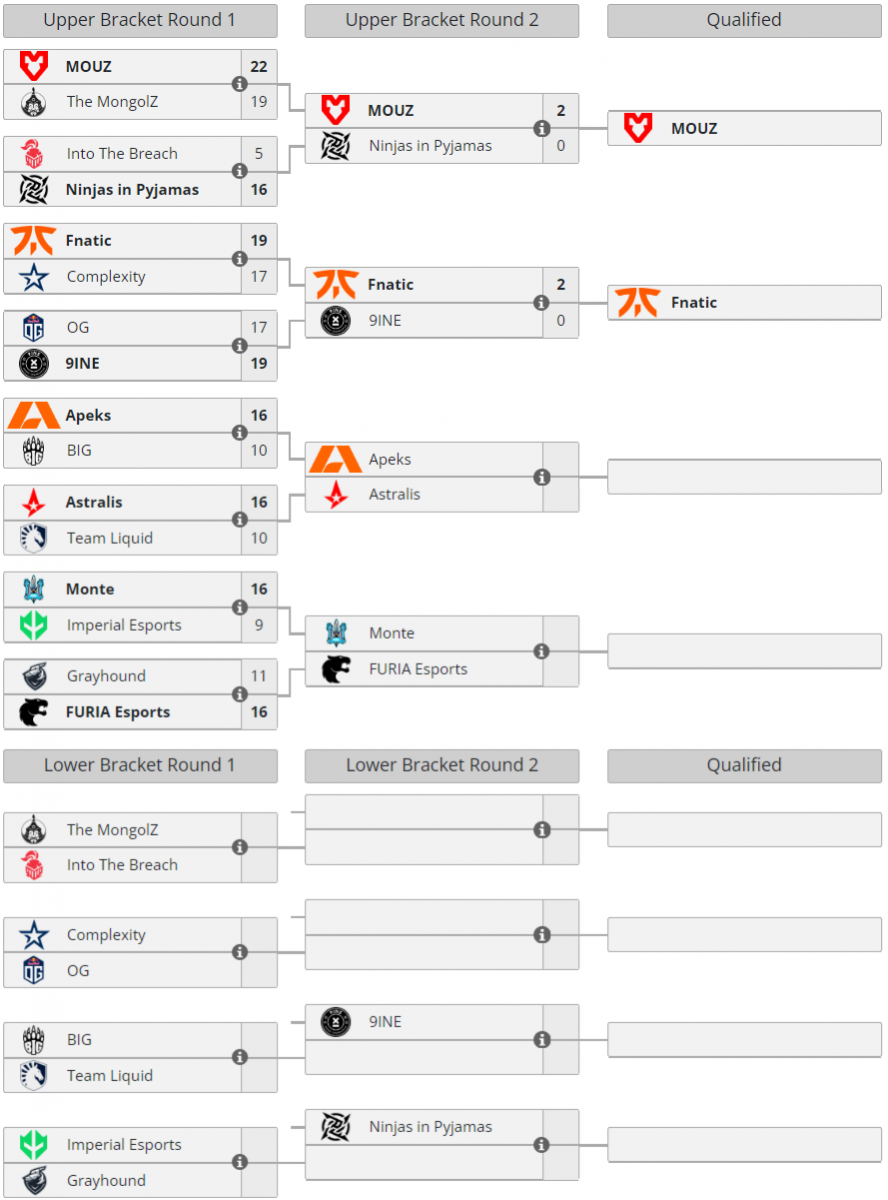The image size is (888, 1200).
Task: Show match details for Fnatic vs 9INE
Action: coord(541,302)
